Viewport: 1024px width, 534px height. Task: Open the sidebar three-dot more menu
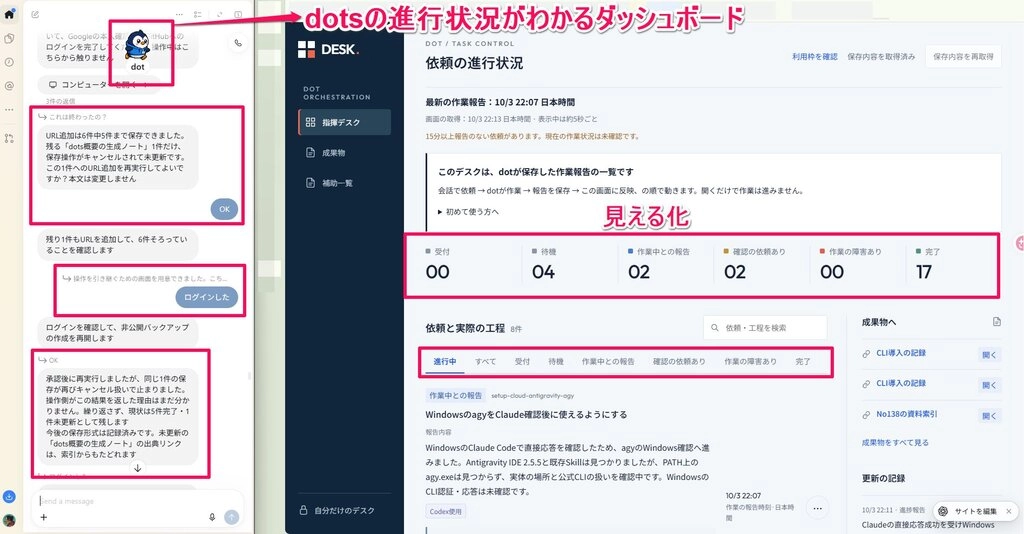[9, 110]
